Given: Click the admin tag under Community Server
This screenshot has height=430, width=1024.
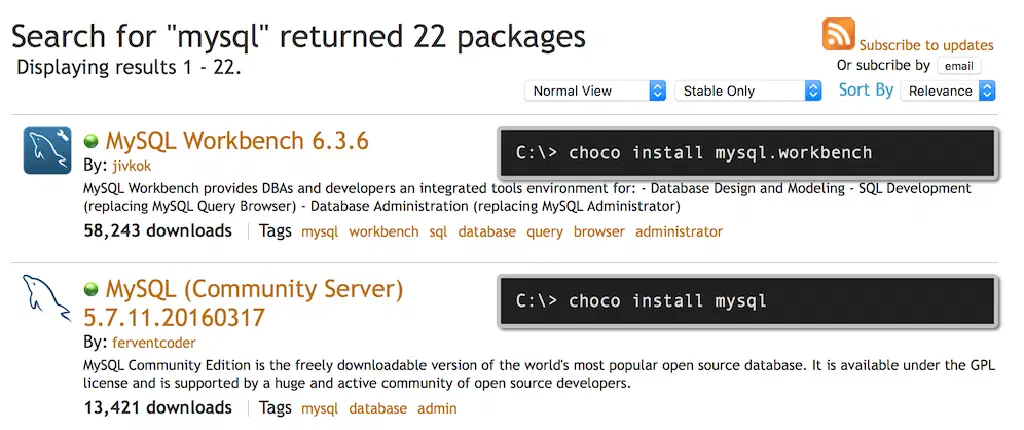Looking at the screenshot, I should click(x=437, y=409).
